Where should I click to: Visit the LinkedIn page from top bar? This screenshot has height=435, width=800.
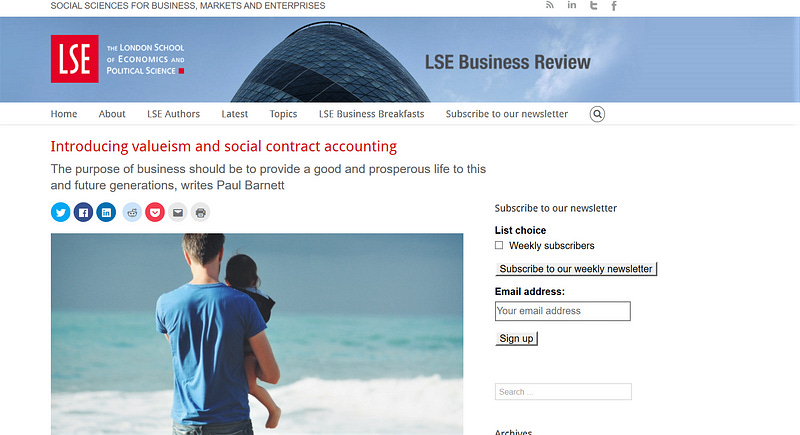(x=572, y=5)
